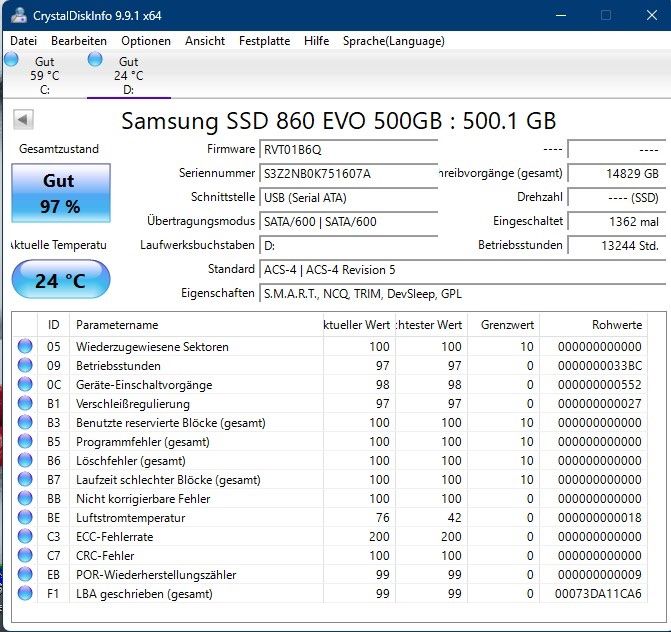The width and height of the screenshot is (671, 632).
Task: Click the Eigenschaften field with S.M.A.R.T., NCQ
Action: [x=462, y=294]
